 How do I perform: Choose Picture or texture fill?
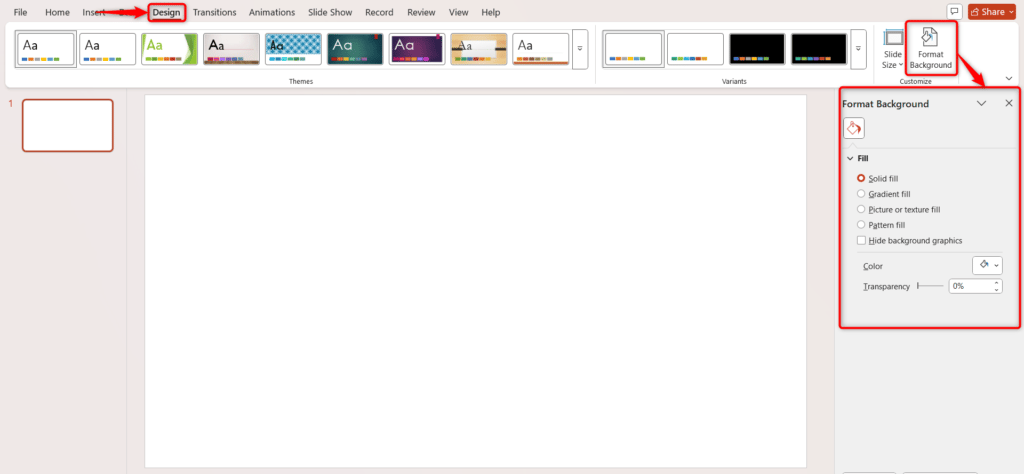coord(899,210)
